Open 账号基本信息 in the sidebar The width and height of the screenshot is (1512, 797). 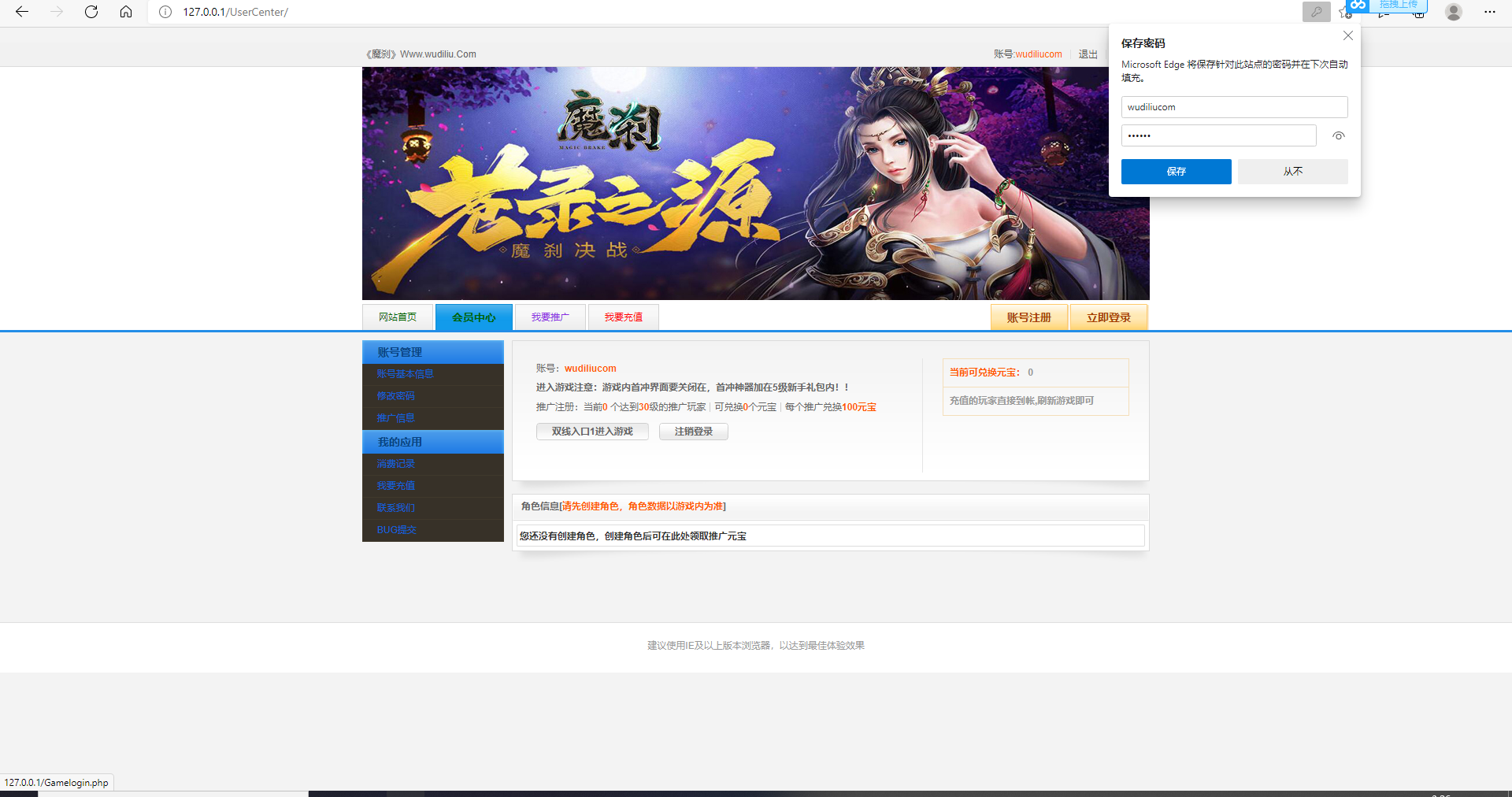point(405,374)
